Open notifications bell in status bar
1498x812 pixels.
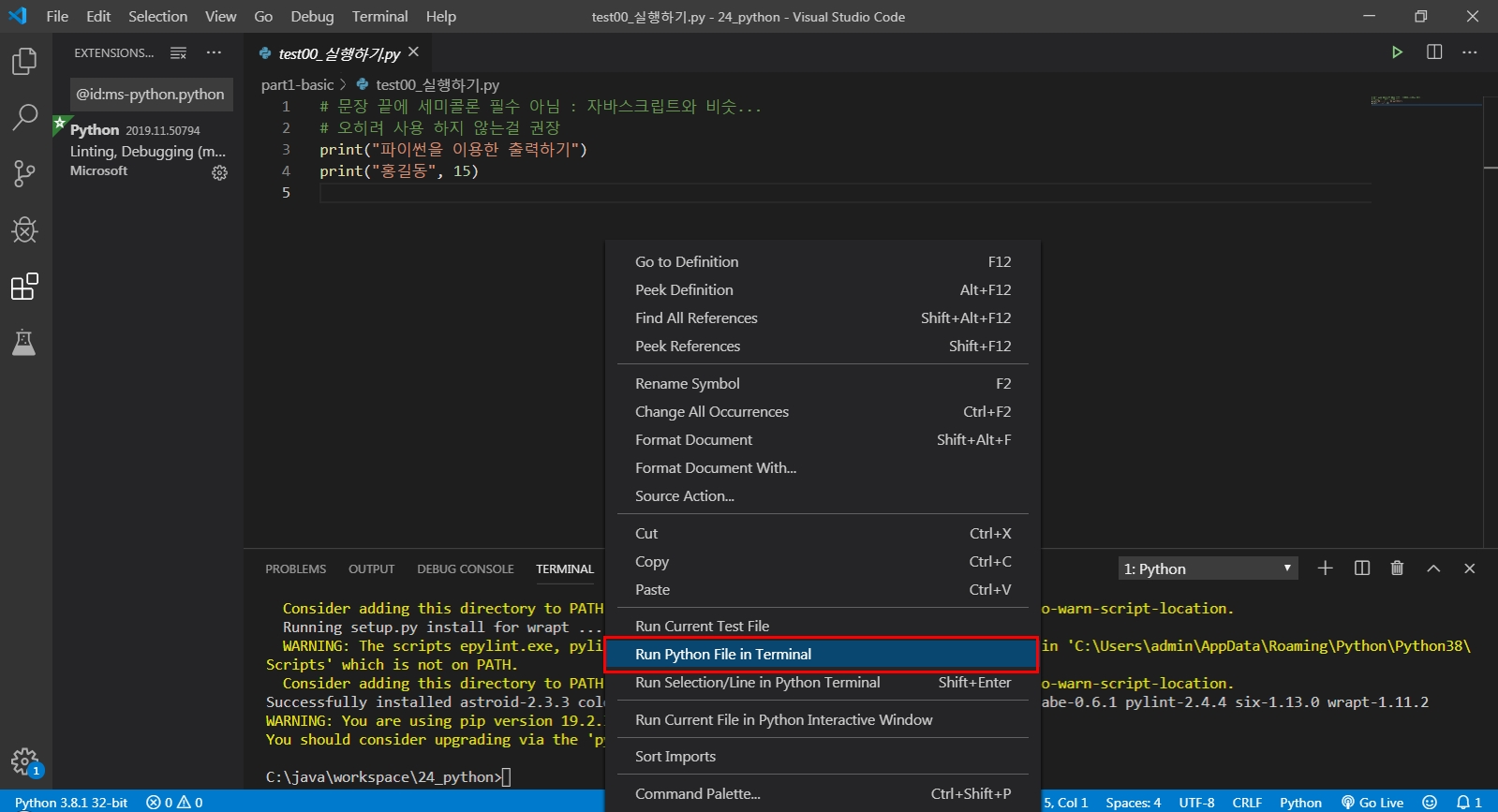coord(1469,803)
